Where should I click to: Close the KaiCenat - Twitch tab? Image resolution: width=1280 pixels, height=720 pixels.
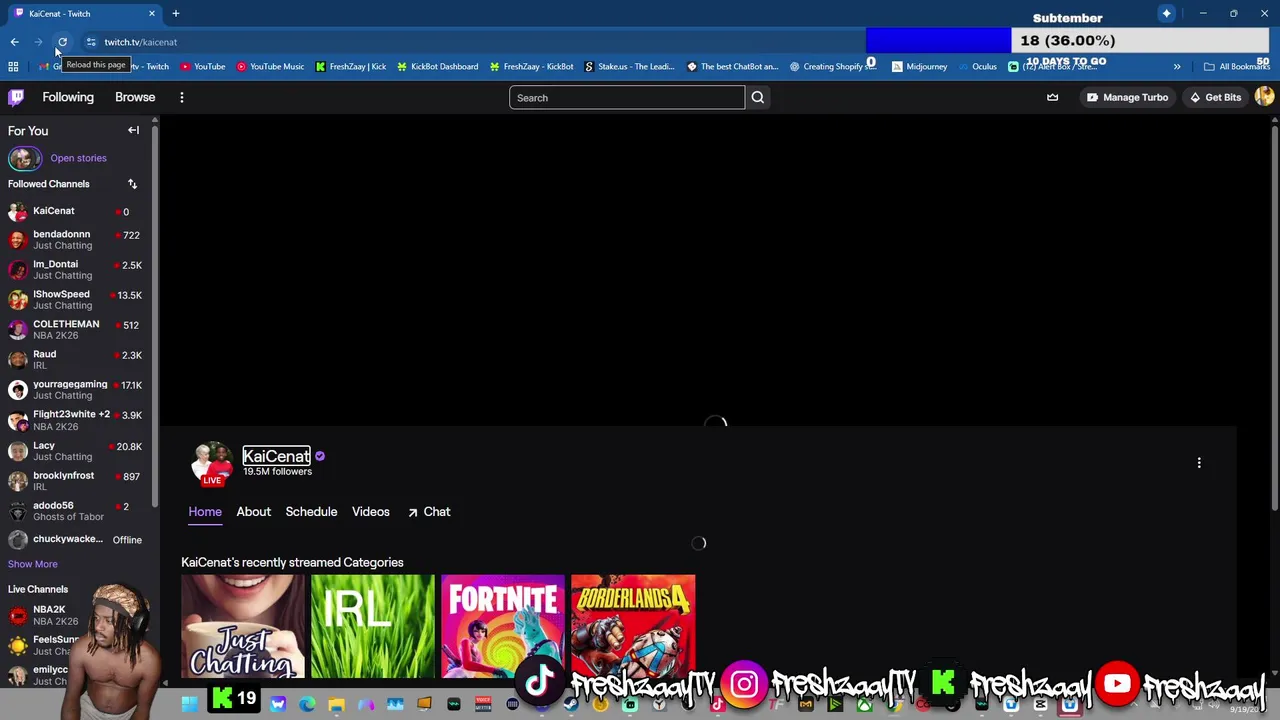(x=152, y=14)
